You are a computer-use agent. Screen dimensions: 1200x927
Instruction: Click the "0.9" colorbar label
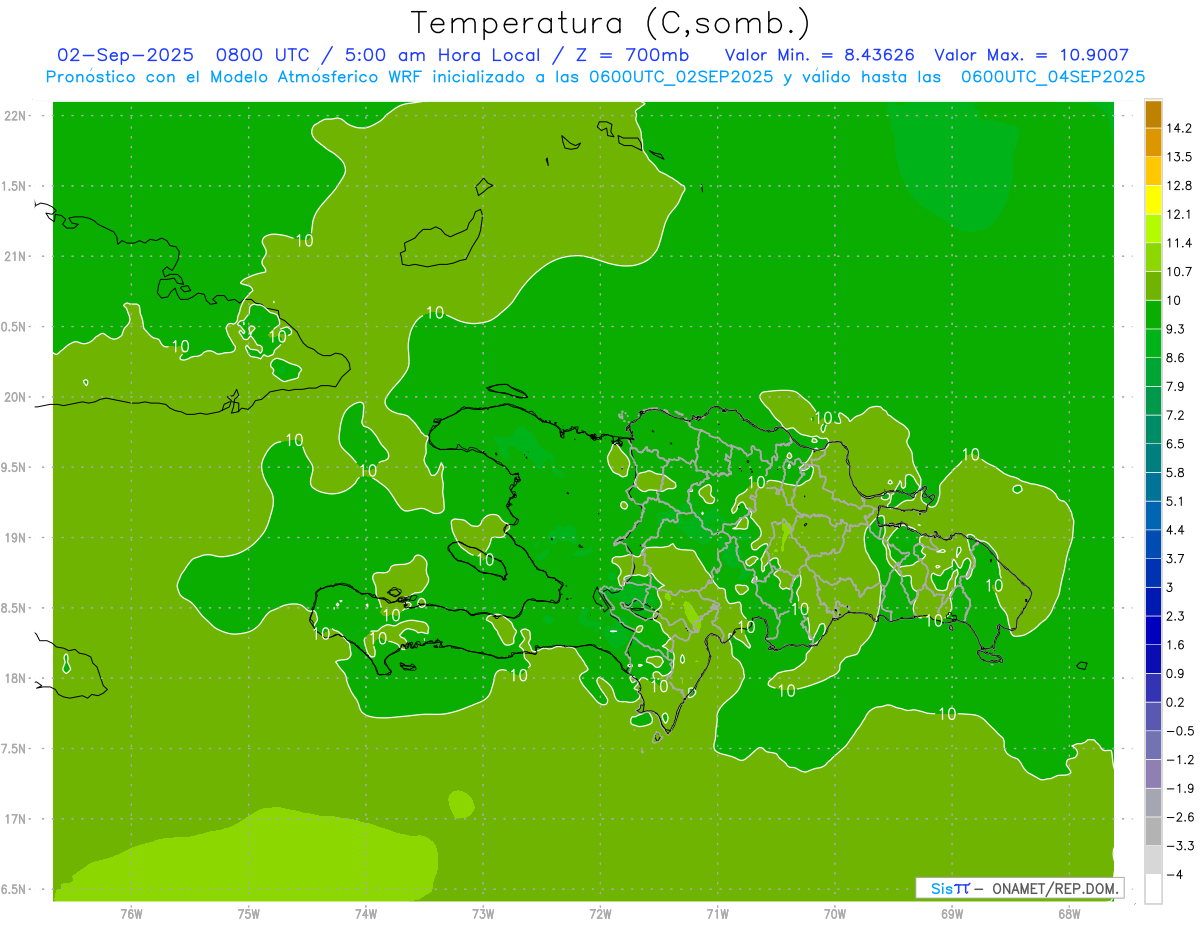tap(1176, 674)
